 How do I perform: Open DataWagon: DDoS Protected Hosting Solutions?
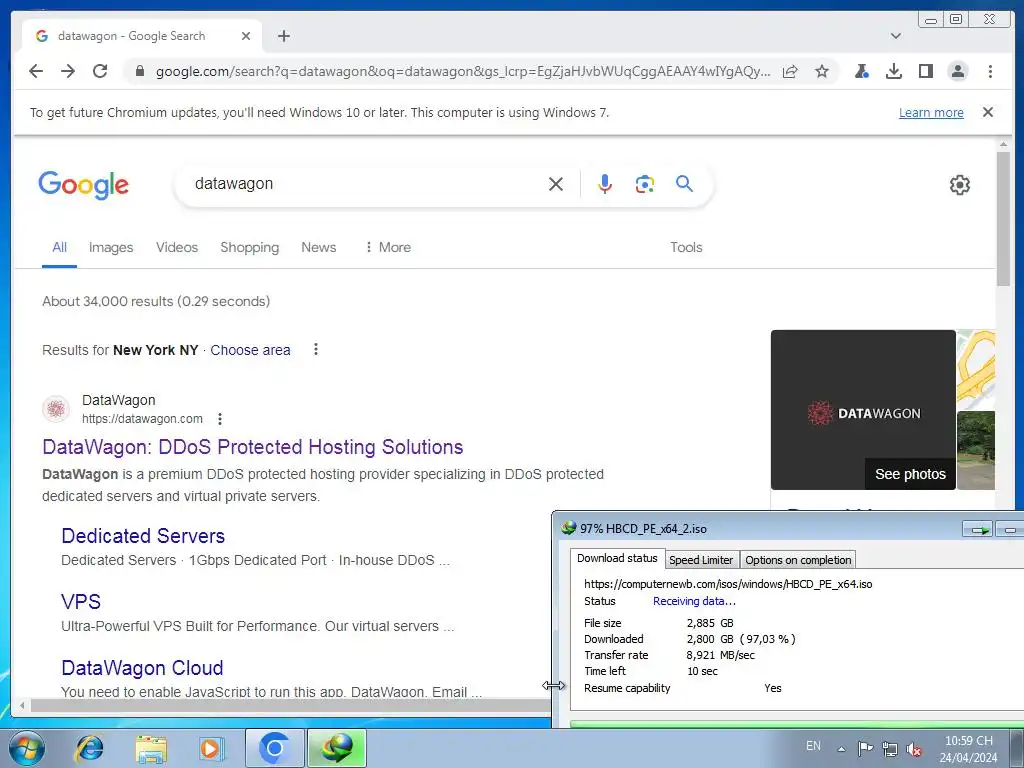tap(253, 447)
